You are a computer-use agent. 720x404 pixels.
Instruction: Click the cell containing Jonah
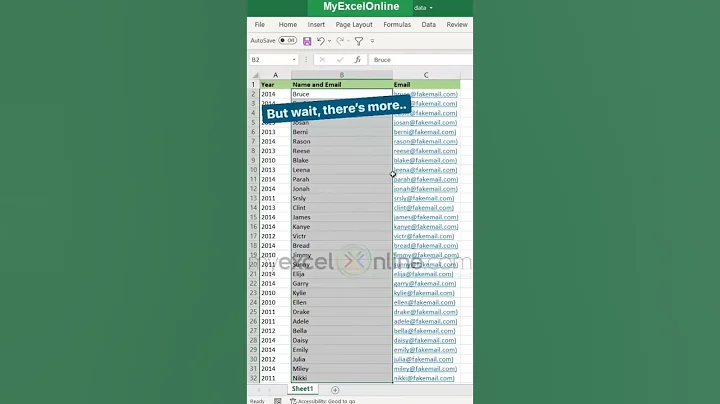click(x=342, y=189)
